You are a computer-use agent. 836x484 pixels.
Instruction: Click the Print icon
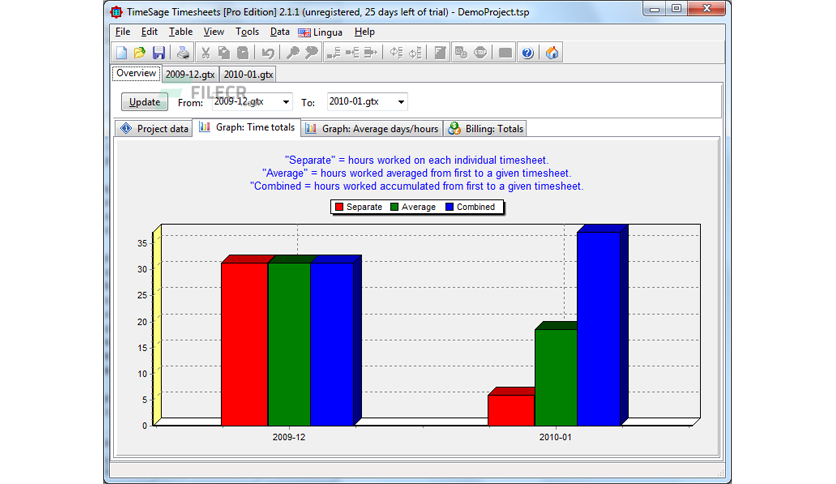coord(183,52)
